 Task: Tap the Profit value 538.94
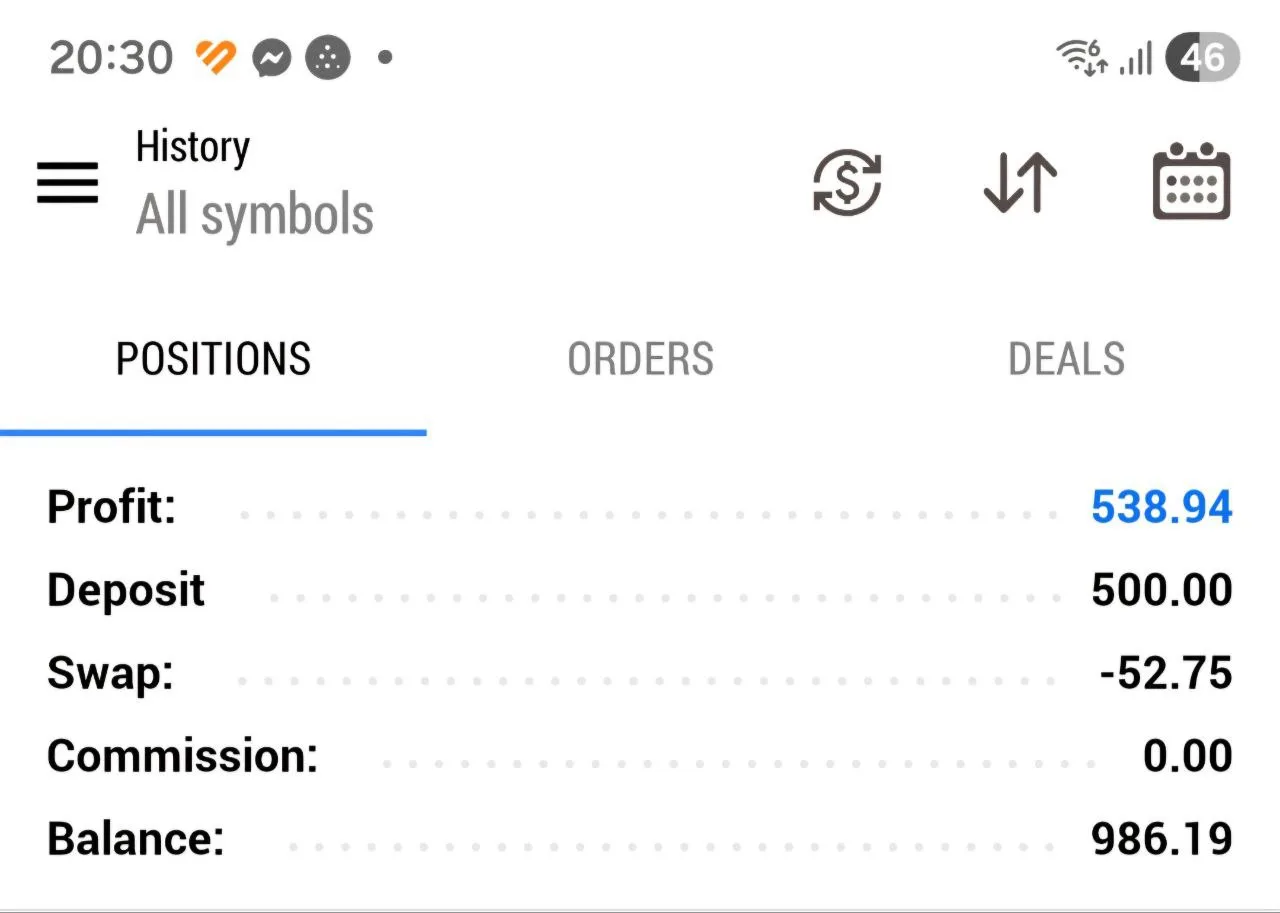coord(1161,508)
